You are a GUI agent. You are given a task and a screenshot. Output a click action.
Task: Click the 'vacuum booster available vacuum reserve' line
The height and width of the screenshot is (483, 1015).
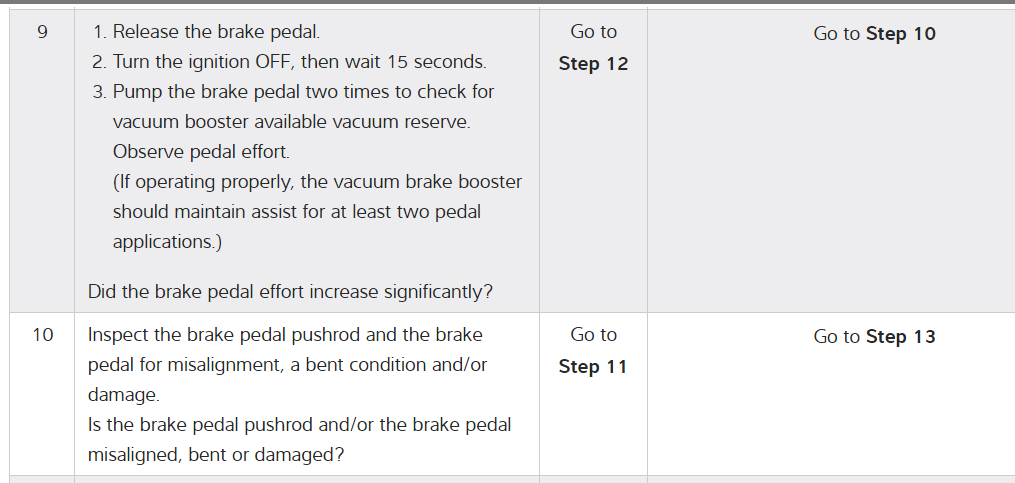click(x=291, y=122)
